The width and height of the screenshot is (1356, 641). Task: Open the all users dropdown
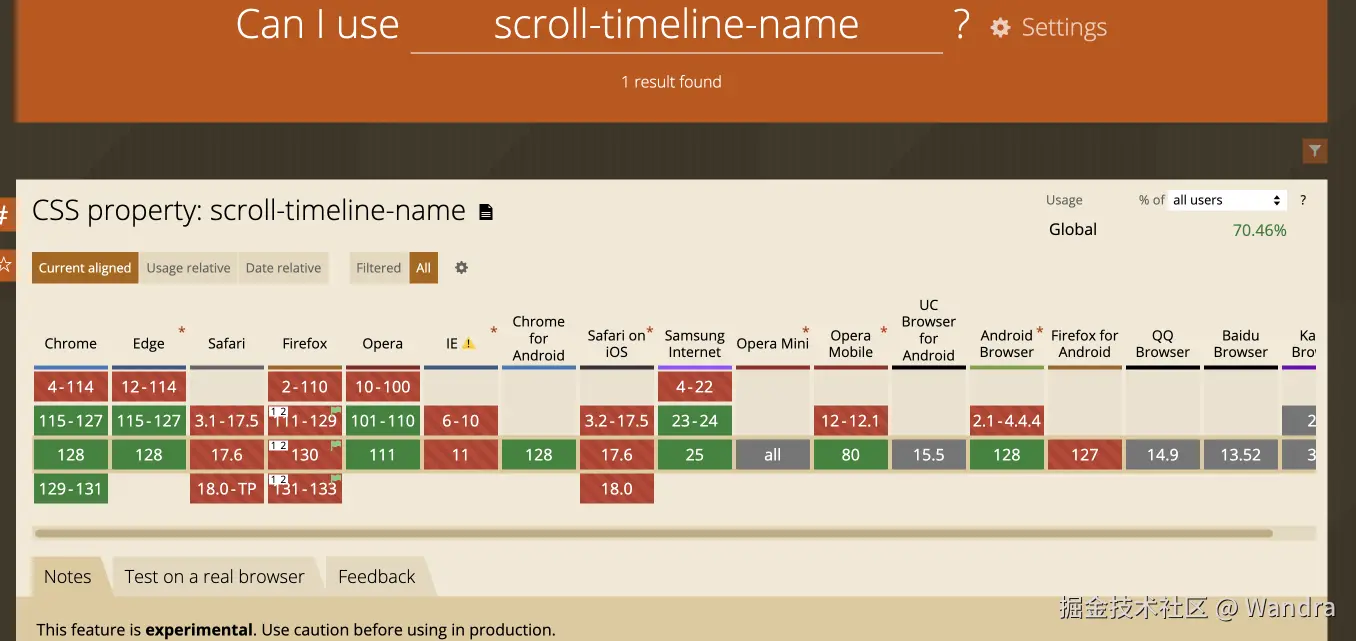click(1227, 200)
